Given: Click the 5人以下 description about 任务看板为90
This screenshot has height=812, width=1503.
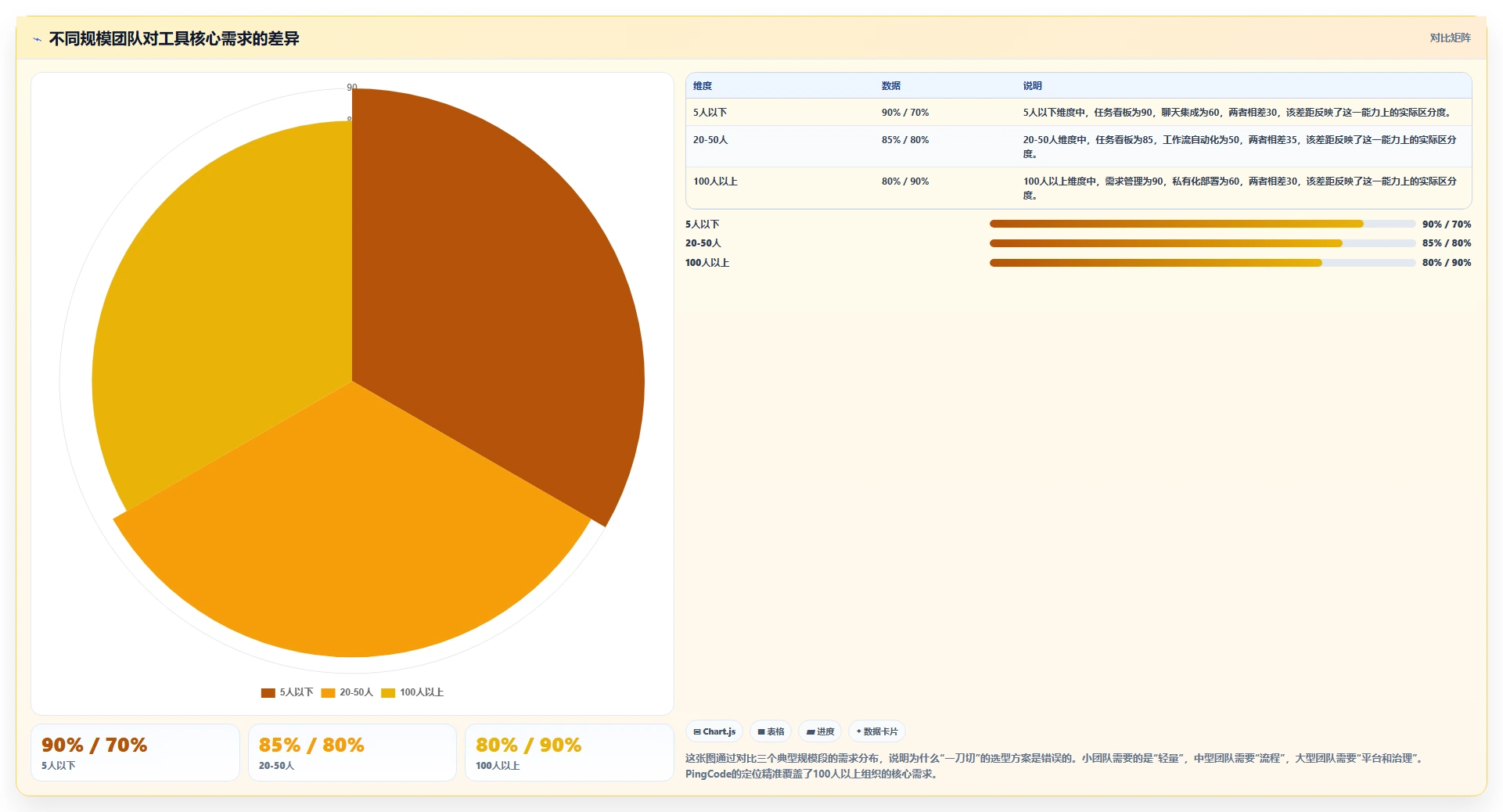Looking at the screenshot, I should (1239, 113).
